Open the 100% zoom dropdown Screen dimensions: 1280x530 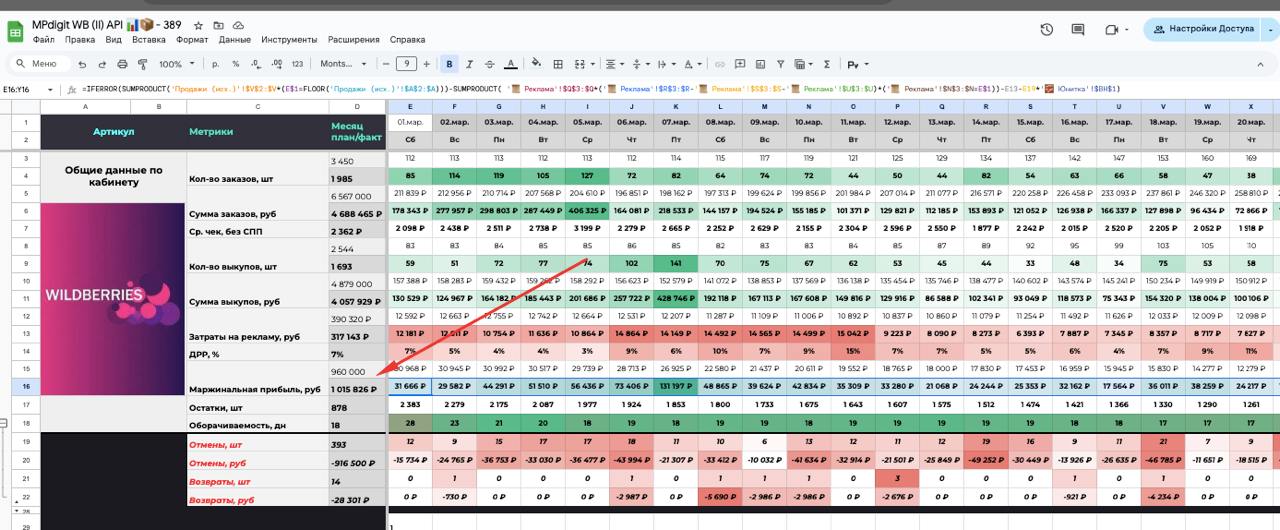[177, 64]
